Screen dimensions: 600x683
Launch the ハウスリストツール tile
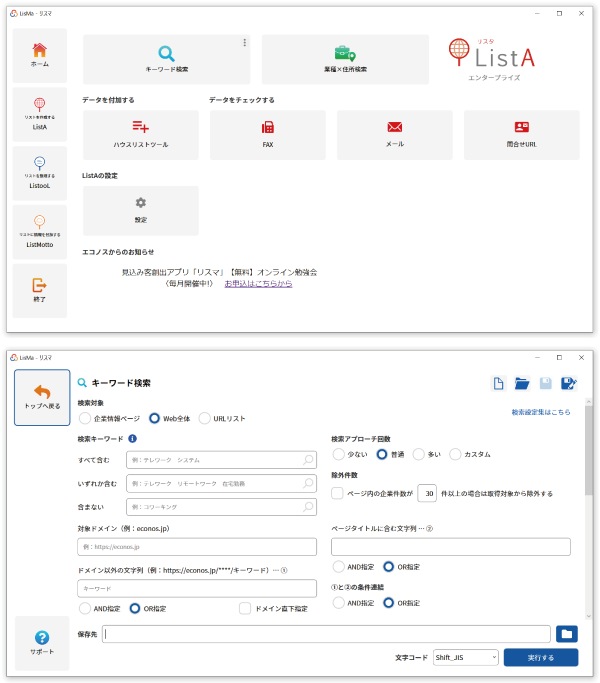coord(140,134)
